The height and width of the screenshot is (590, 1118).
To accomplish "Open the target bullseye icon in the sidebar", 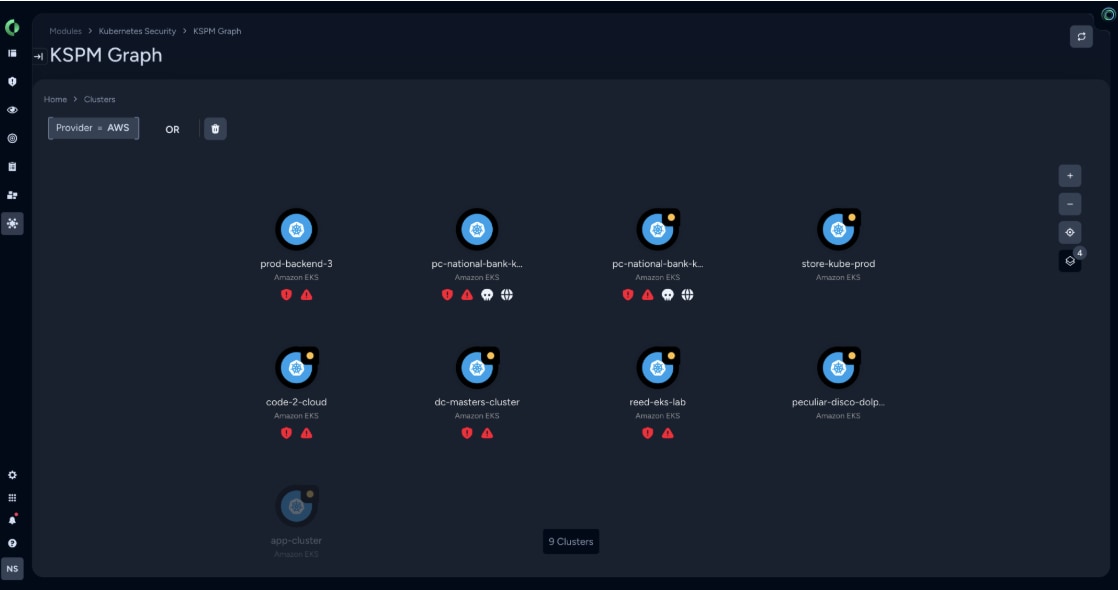I will [12, 138].
